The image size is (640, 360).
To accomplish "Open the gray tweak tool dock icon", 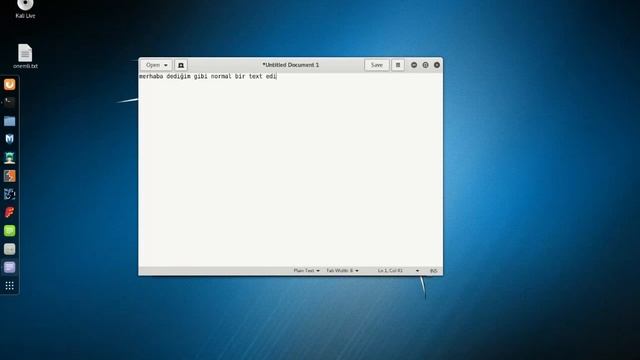I will [x=9, y=249].
